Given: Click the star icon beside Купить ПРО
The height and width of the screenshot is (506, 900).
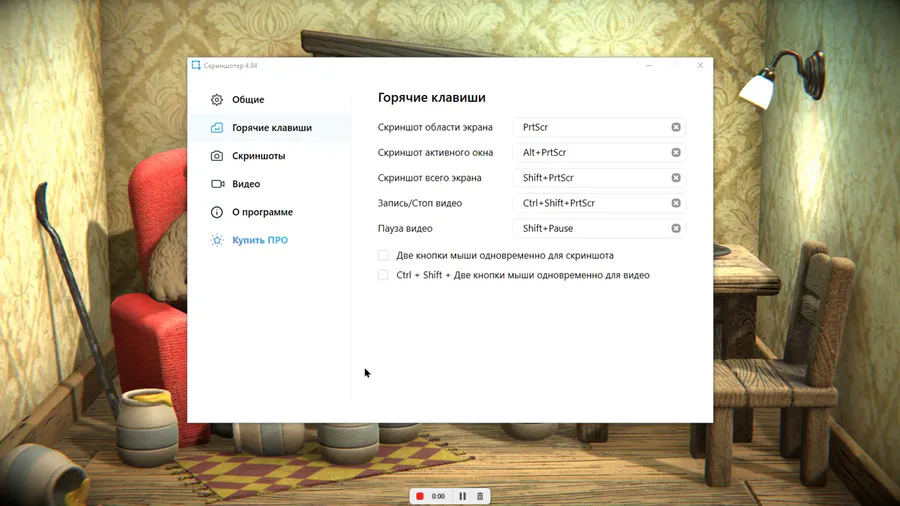Looking at the screenshot, I should (x=216, y=240).
